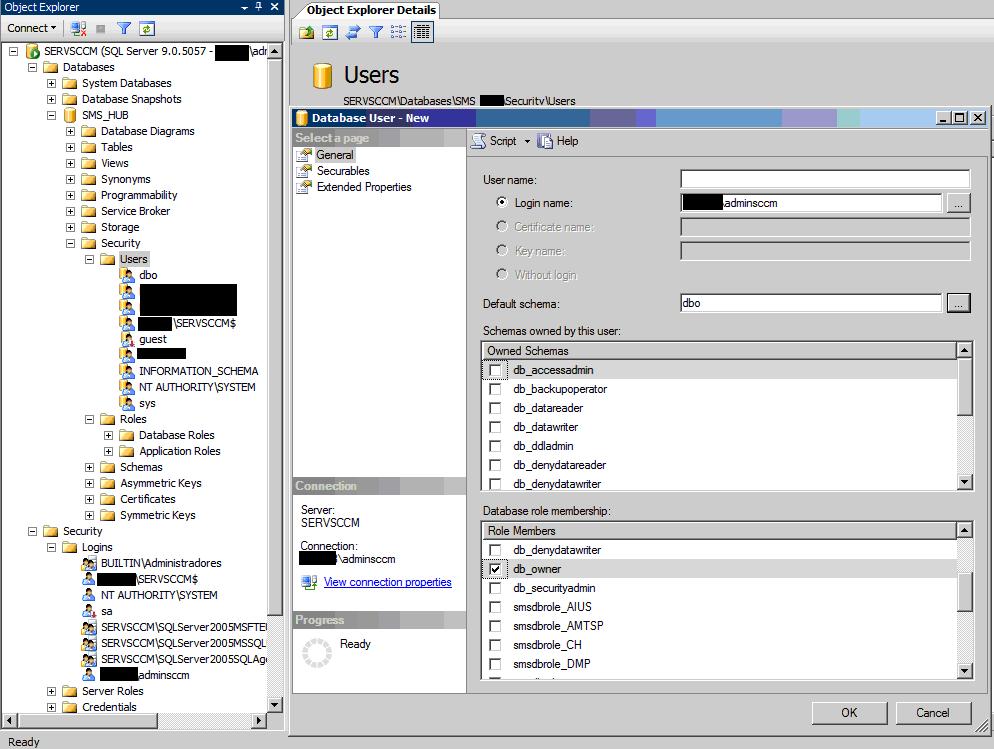Click the Up folder icon in Object Explorer Details
994x749 pixels.
pos(307,32)
